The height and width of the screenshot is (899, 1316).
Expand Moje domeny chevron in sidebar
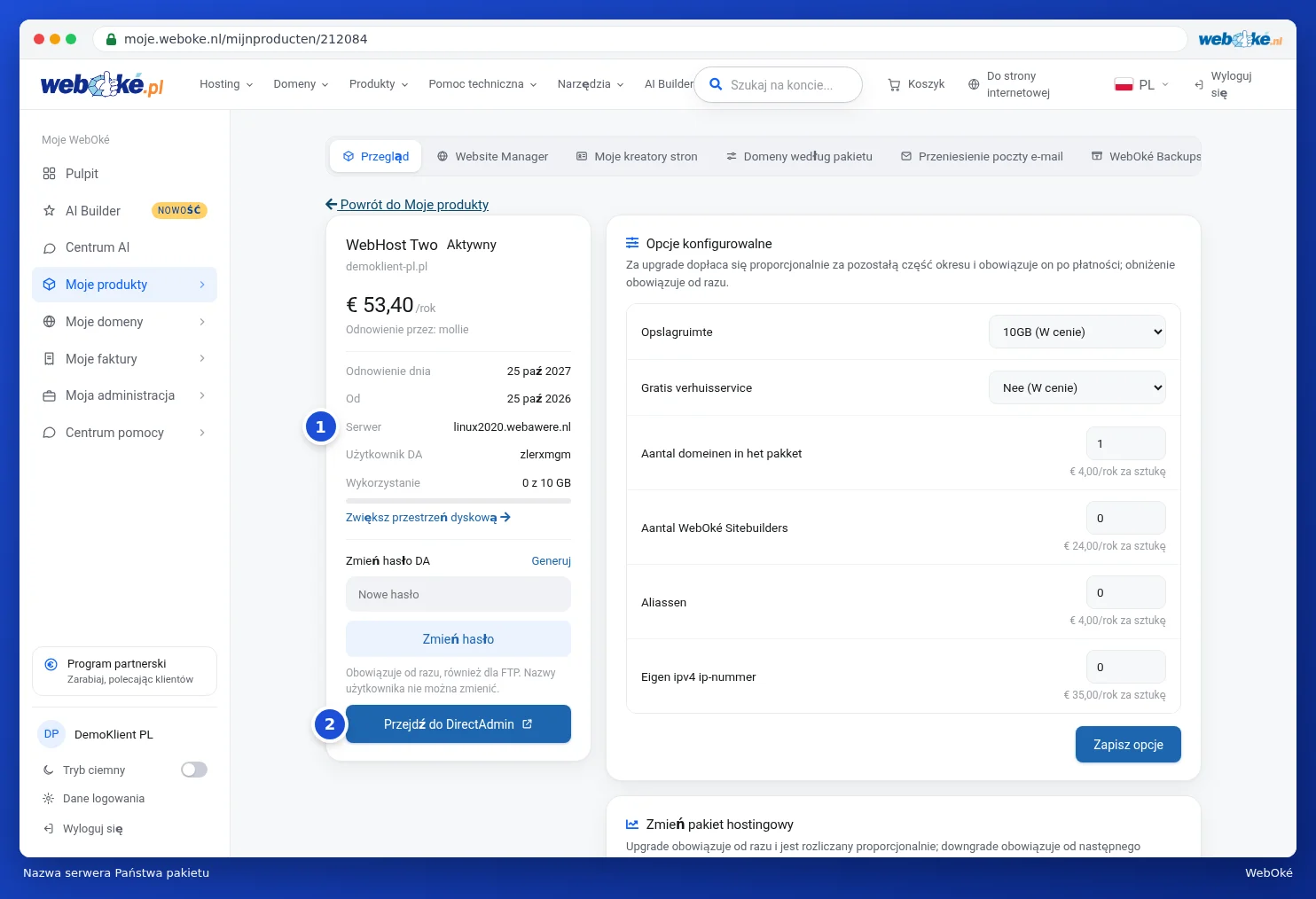[x=202, y=322]
